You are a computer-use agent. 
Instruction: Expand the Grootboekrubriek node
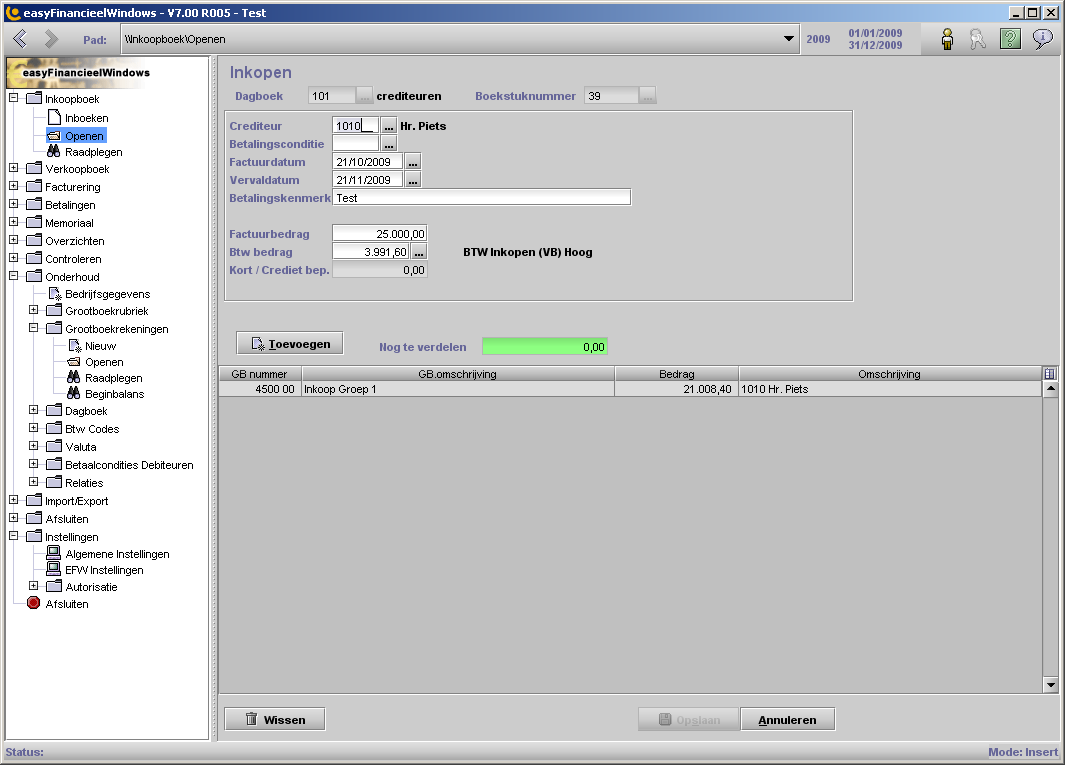pos(33,310)
